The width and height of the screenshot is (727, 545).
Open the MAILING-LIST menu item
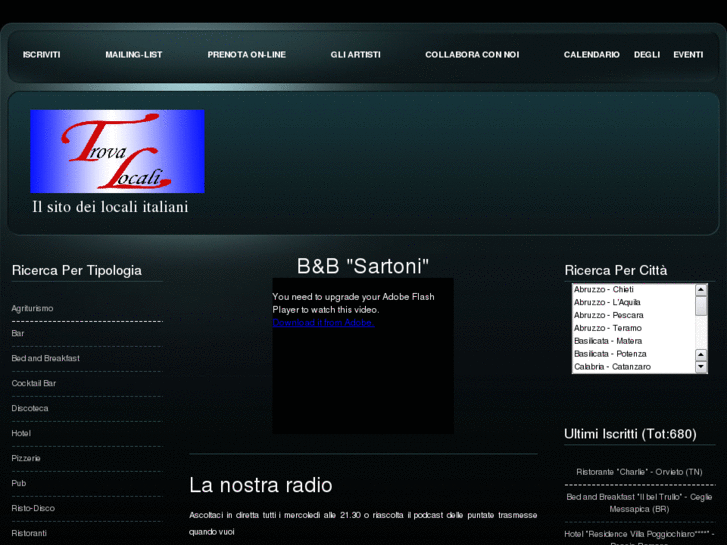pos(134,55)
